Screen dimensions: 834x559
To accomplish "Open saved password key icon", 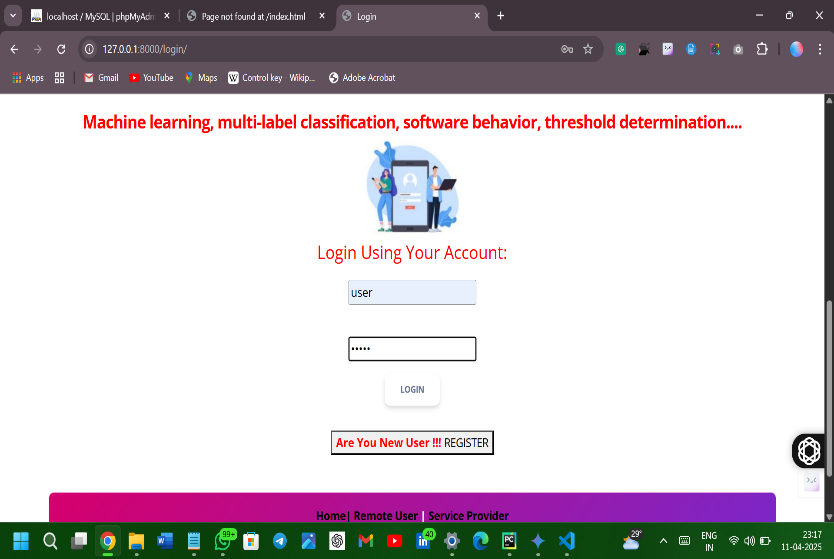I will coord(566,49).
